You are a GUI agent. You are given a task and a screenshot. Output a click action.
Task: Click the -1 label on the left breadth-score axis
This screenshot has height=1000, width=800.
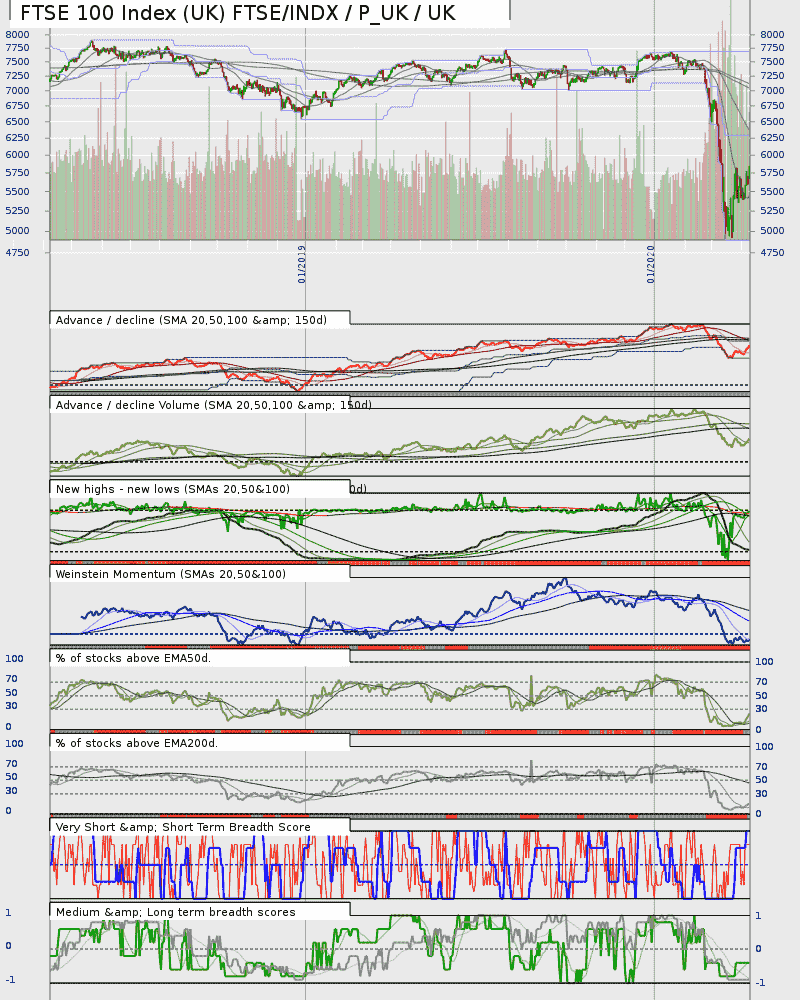[x=10, y=980]
